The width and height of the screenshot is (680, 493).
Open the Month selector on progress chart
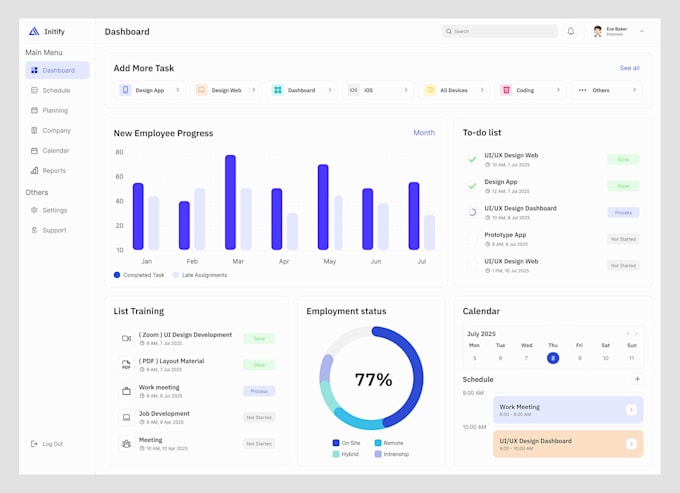point(424,133)
